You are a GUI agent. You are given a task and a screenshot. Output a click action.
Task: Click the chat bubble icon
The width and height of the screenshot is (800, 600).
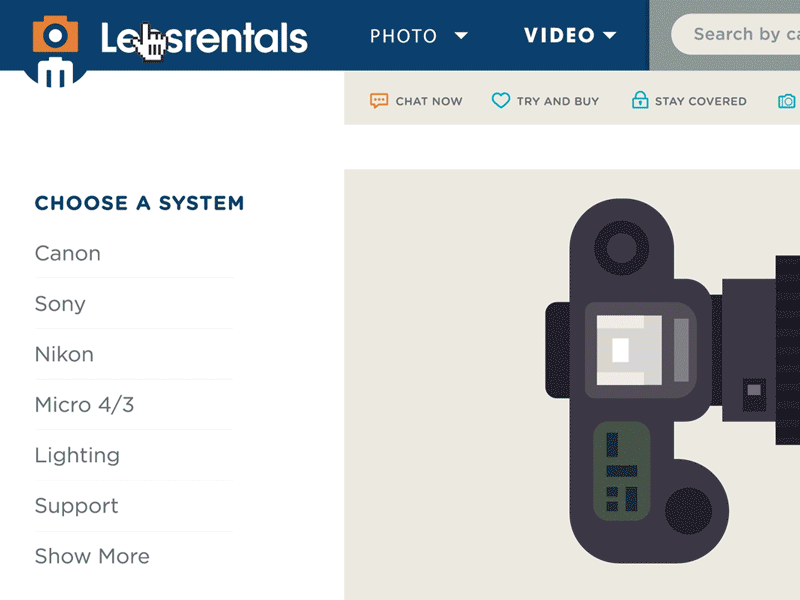point(379,101)
